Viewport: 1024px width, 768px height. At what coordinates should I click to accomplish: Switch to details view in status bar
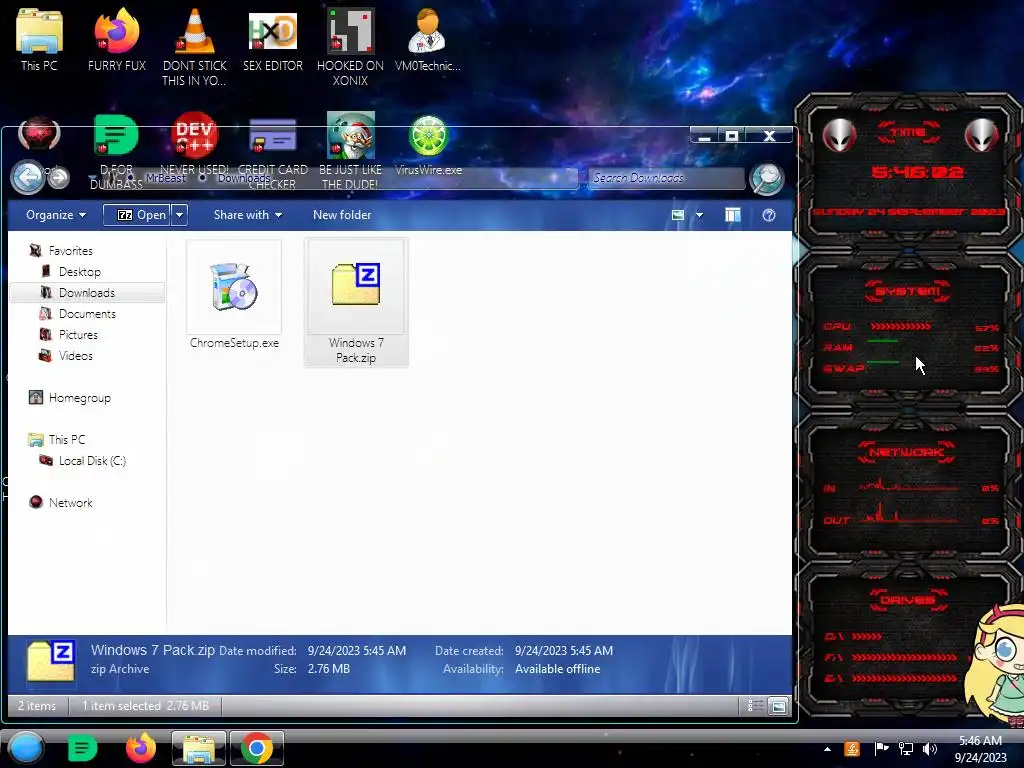pos(755,705)
